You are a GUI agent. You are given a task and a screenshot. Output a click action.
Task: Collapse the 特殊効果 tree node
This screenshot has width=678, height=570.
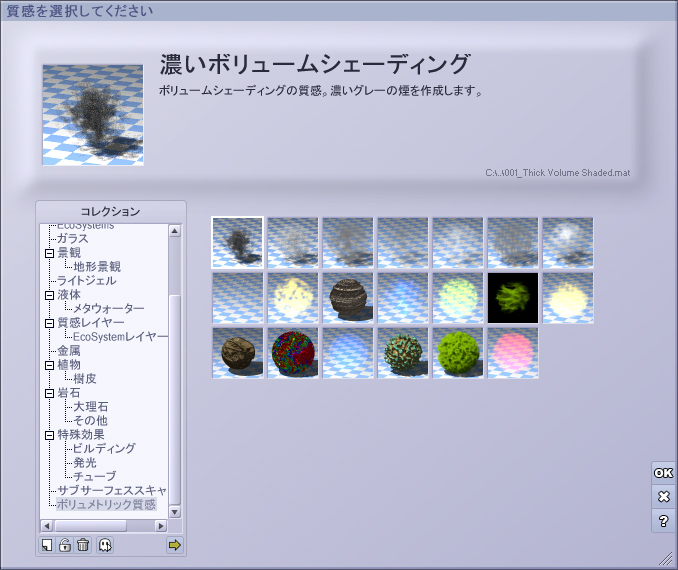(x=49, y=435)
